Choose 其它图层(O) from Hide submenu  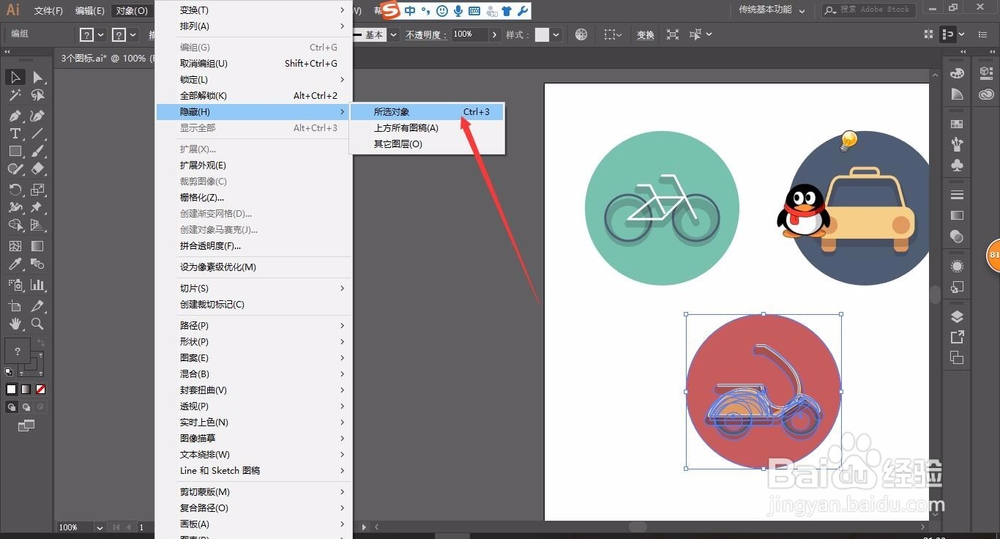coord(428,144)
